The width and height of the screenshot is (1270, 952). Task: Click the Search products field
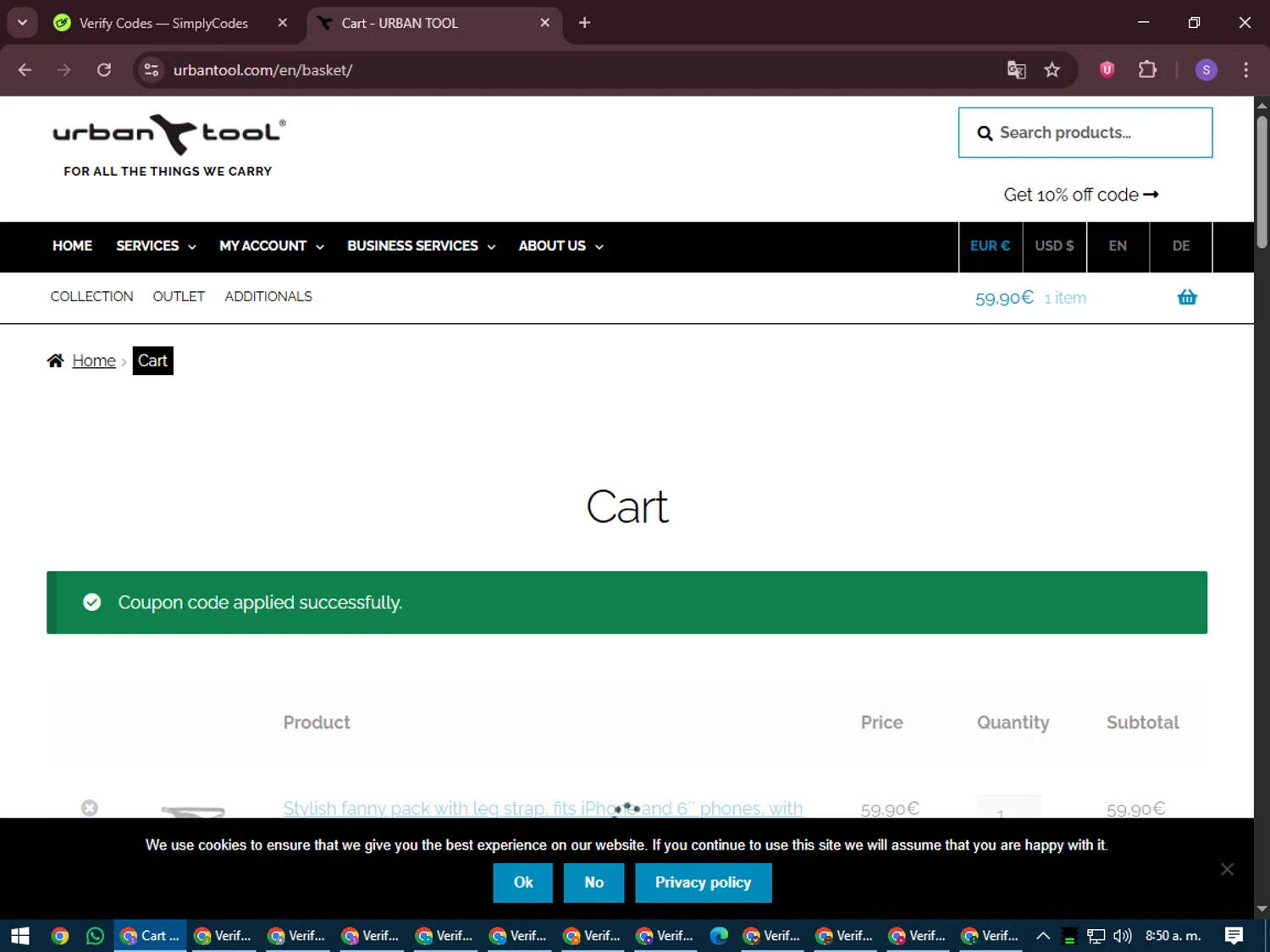click(1085, 132)
